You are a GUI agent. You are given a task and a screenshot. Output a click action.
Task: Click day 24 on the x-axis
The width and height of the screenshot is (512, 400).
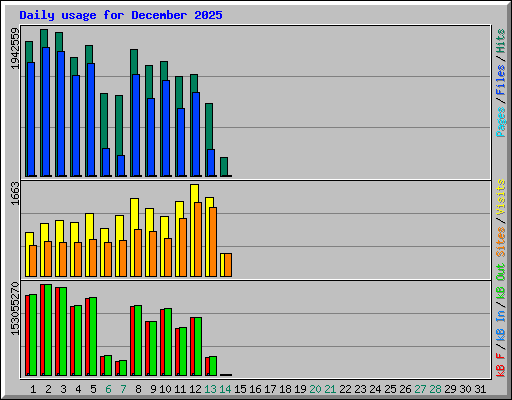[x=375, y=389]
